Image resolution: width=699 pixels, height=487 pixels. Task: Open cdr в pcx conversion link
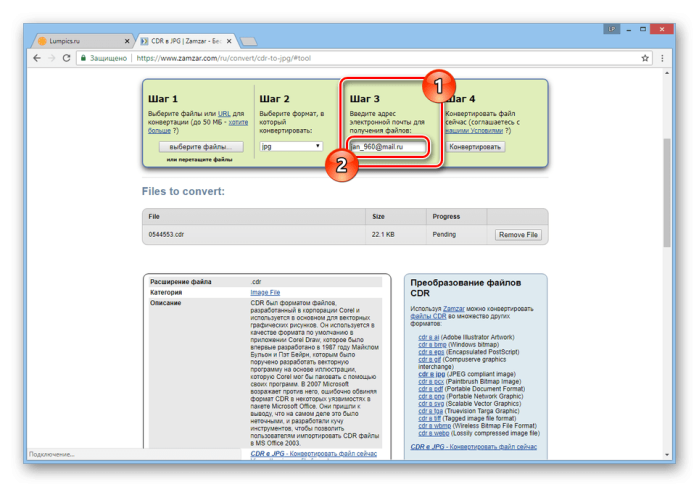pyautogui.click(x=431, y=381)
